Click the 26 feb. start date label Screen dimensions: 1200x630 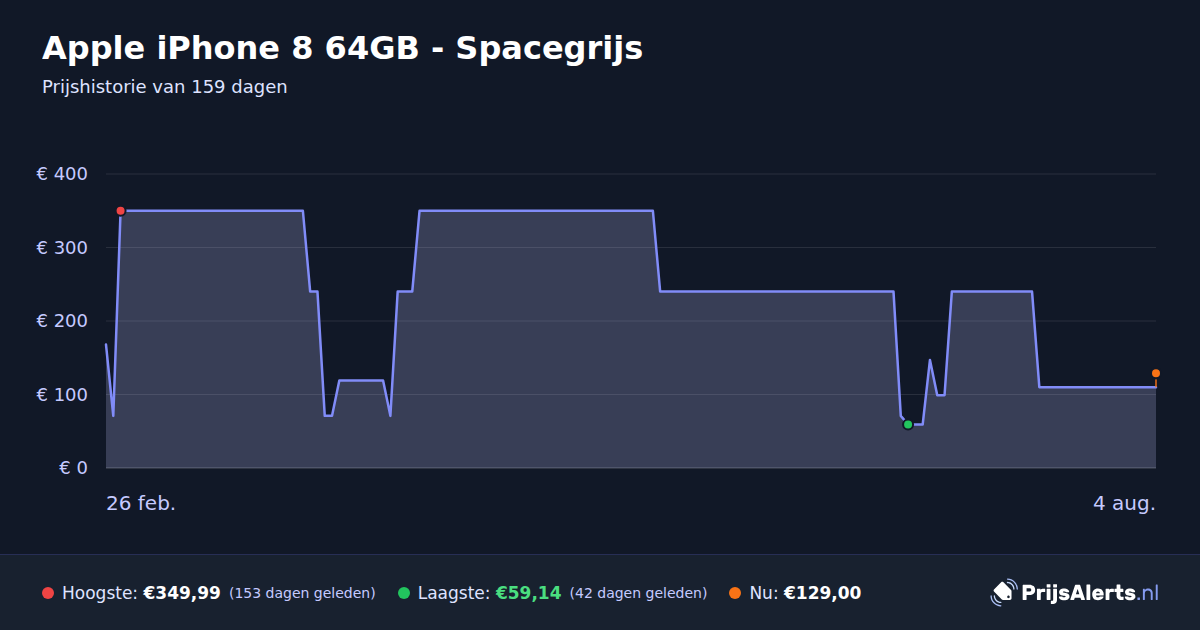pos(141,504)
